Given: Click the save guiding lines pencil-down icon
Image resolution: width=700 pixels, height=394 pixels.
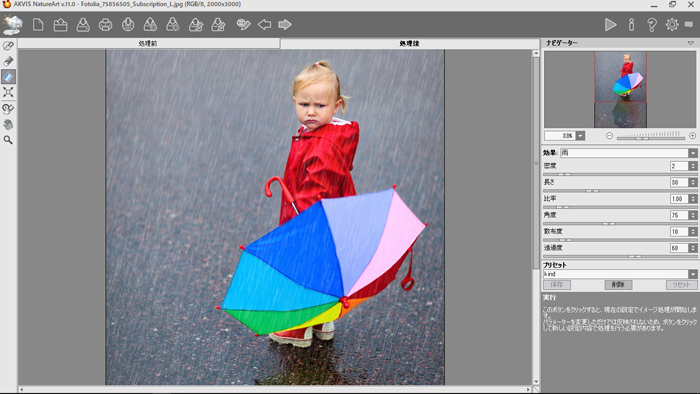Looking at the screenshot, I should [x=218, y=25].
